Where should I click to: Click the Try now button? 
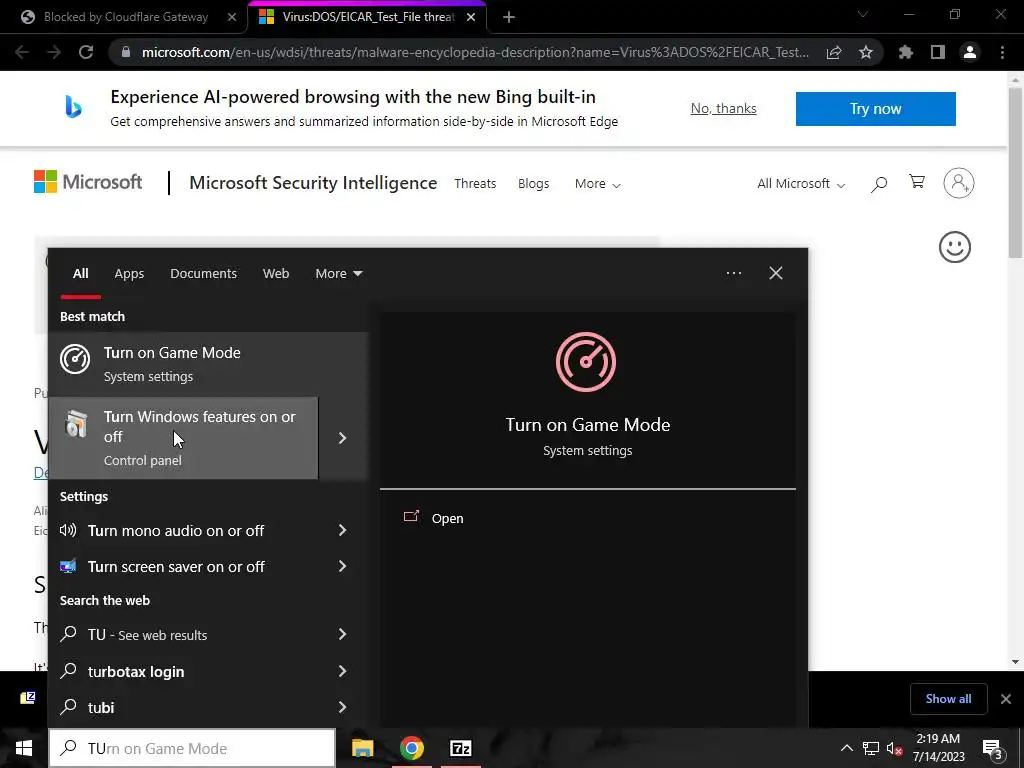[x=875, y=108]
